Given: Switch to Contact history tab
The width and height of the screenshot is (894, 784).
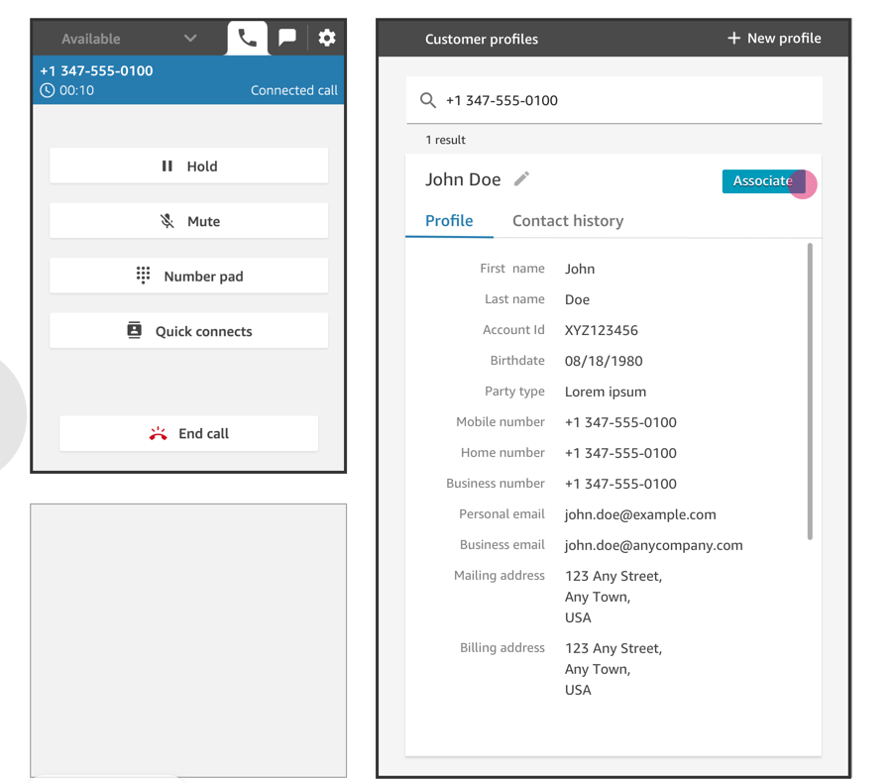Looking at the screenshot, I should 567,221.
